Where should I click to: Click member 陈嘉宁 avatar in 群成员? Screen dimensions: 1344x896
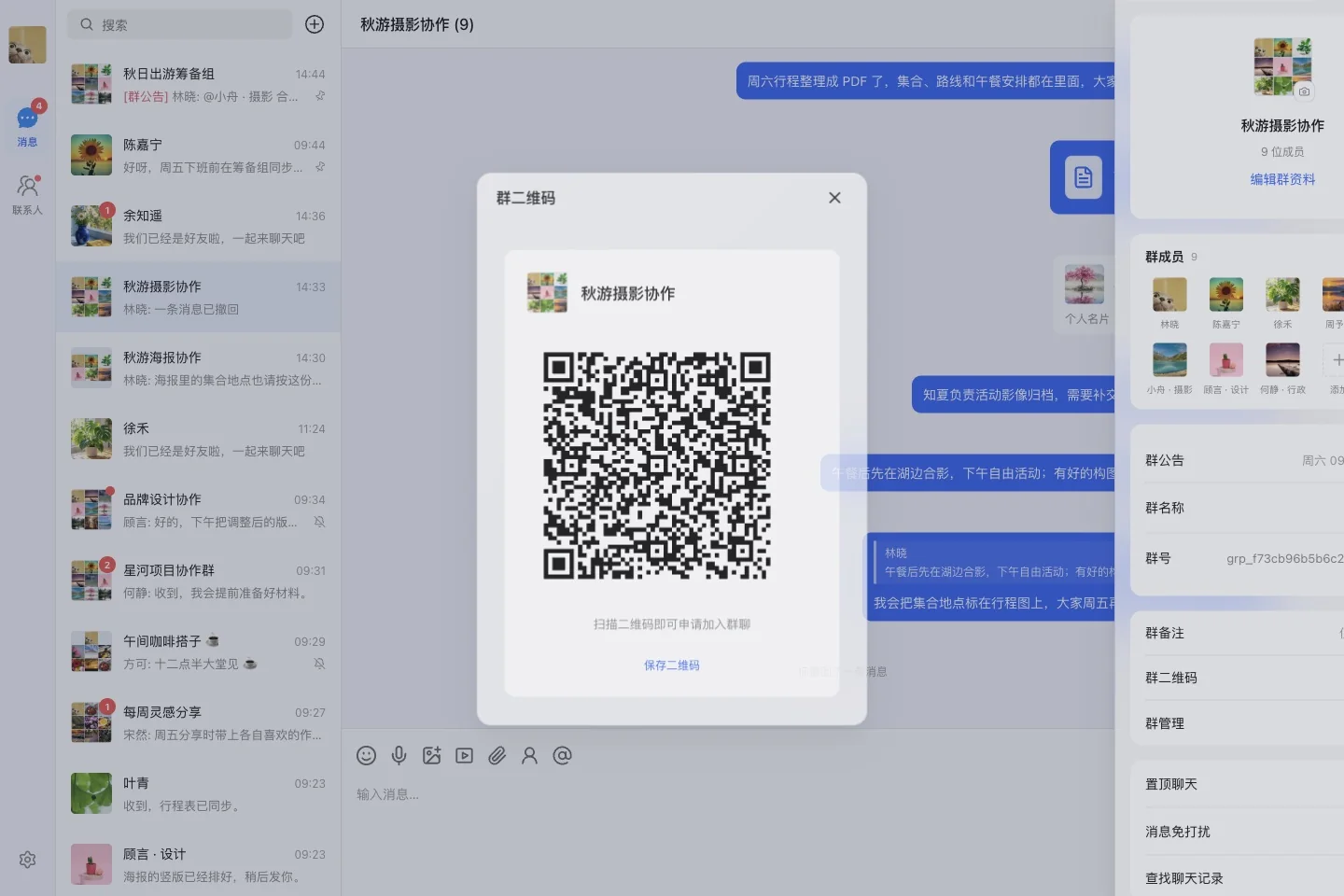[1226, 294]
